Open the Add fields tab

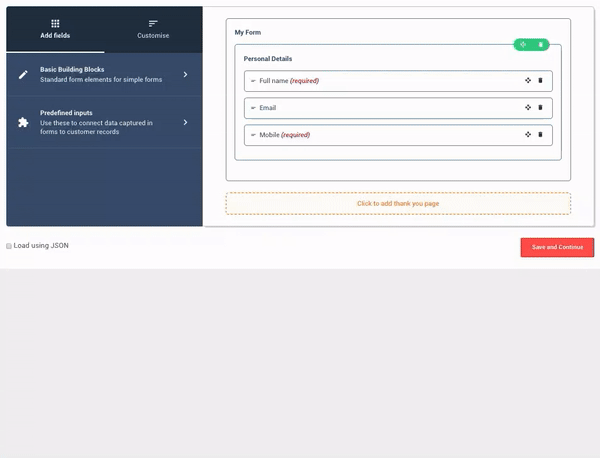55,29
